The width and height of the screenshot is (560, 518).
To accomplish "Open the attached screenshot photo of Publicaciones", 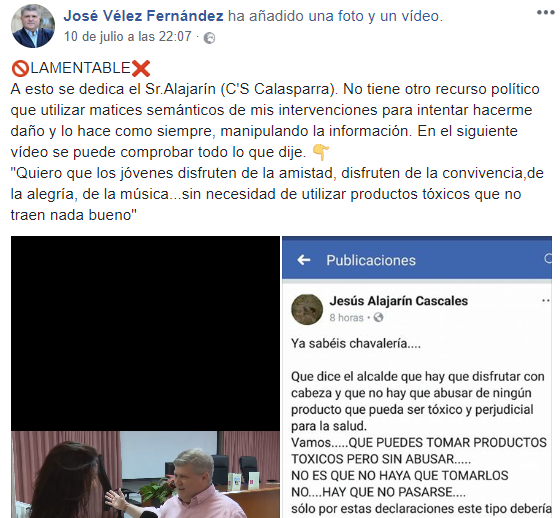I will [417, 377].
